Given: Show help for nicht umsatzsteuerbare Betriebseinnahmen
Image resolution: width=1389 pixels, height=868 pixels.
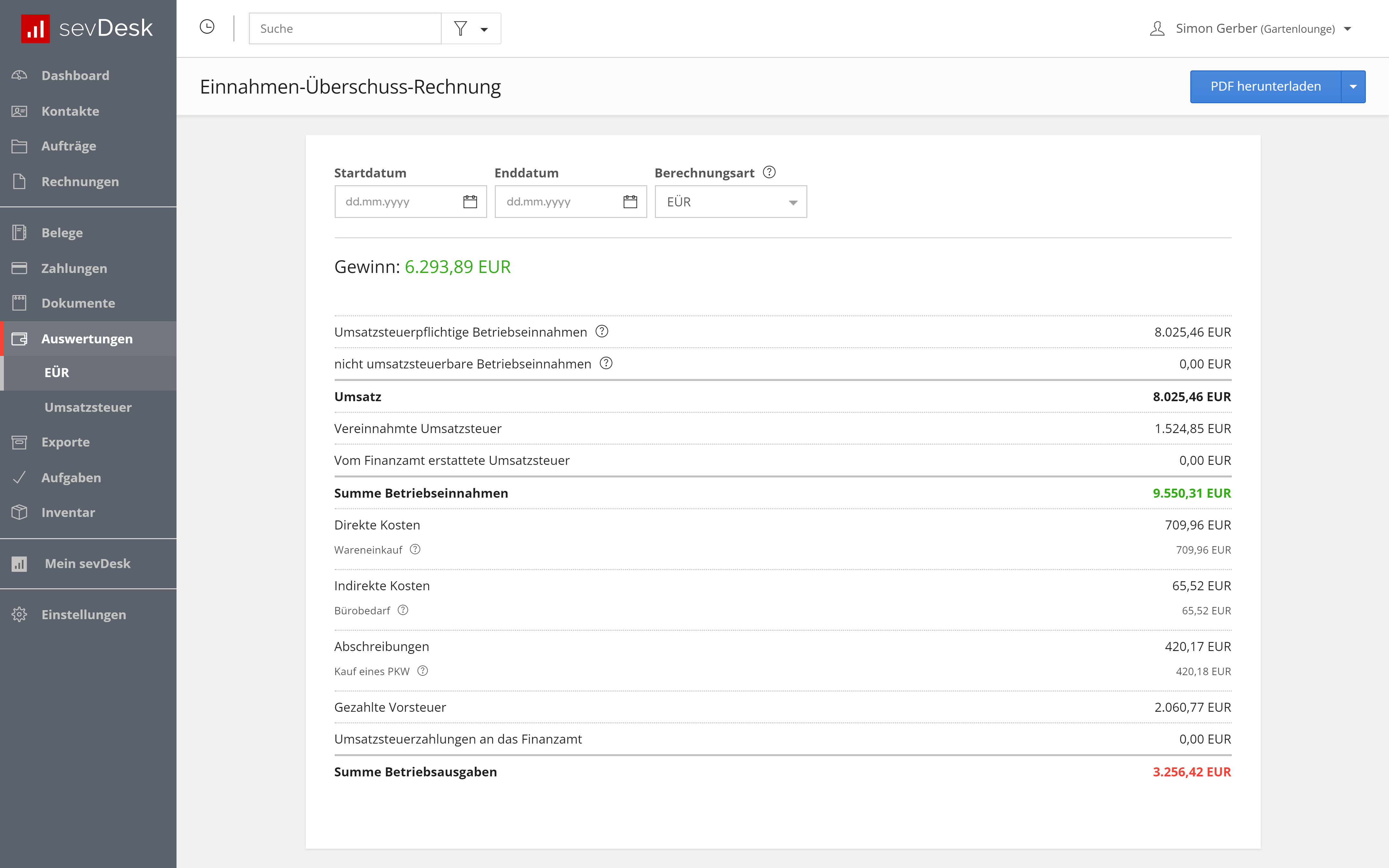Looking at the screenshot, I should (x=606, y=363).
